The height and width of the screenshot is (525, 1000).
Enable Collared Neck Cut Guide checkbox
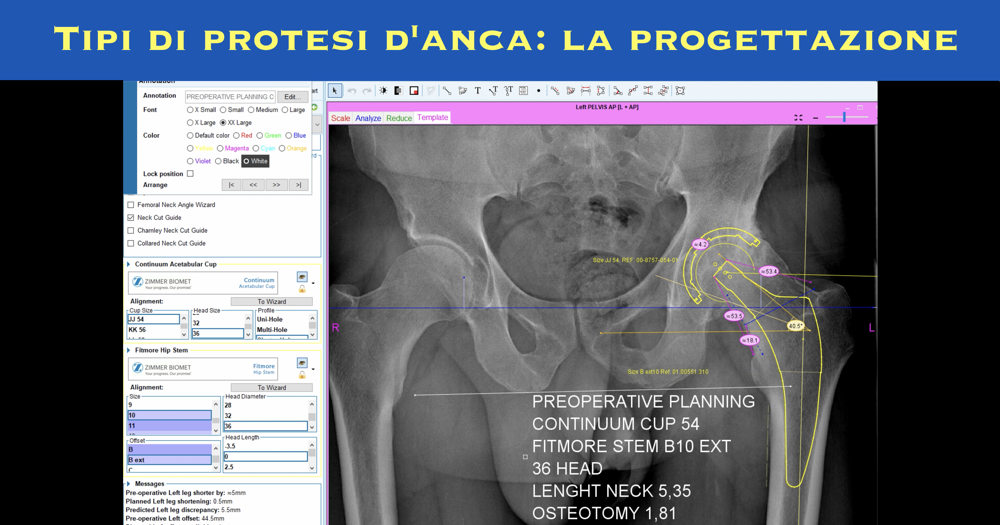131,243
